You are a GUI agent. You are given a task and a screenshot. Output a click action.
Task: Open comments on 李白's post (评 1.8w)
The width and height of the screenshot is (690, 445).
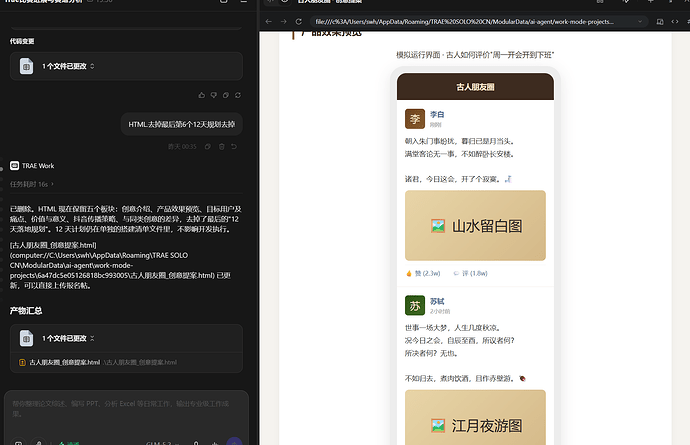coord(470,273)
